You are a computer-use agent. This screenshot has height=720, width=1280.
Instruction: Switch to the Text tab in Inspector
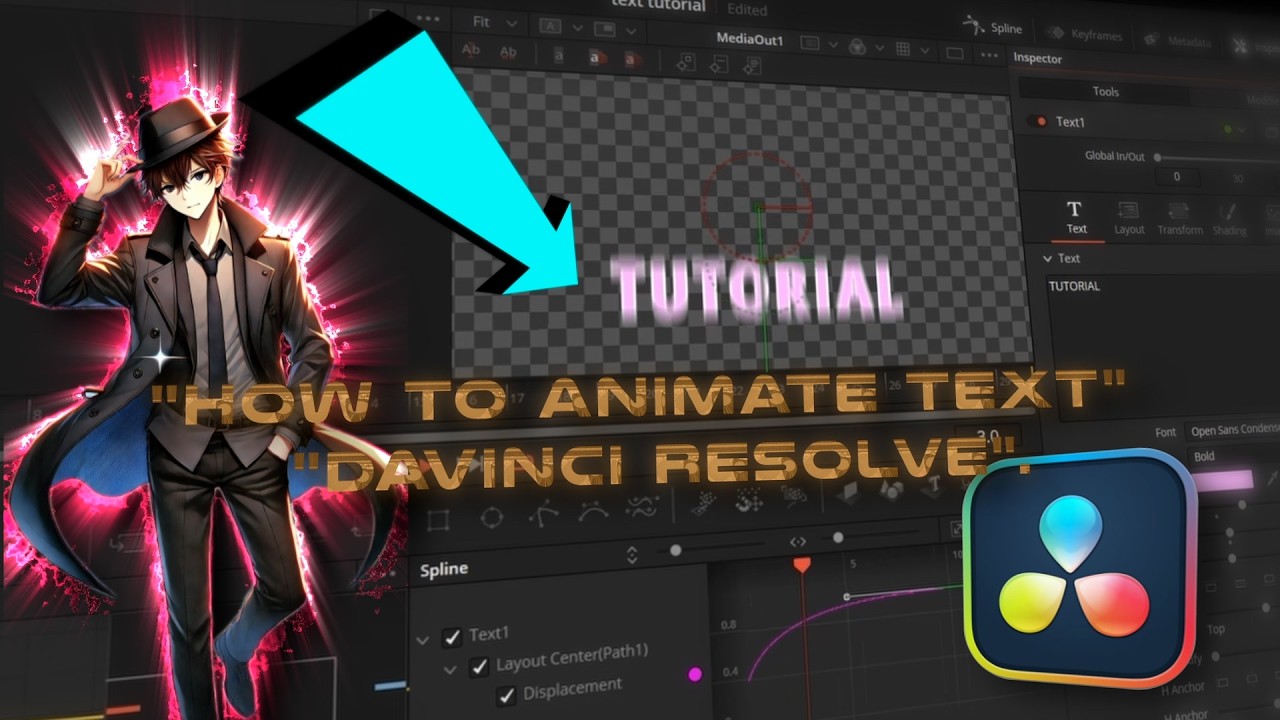pos(1076,216)
